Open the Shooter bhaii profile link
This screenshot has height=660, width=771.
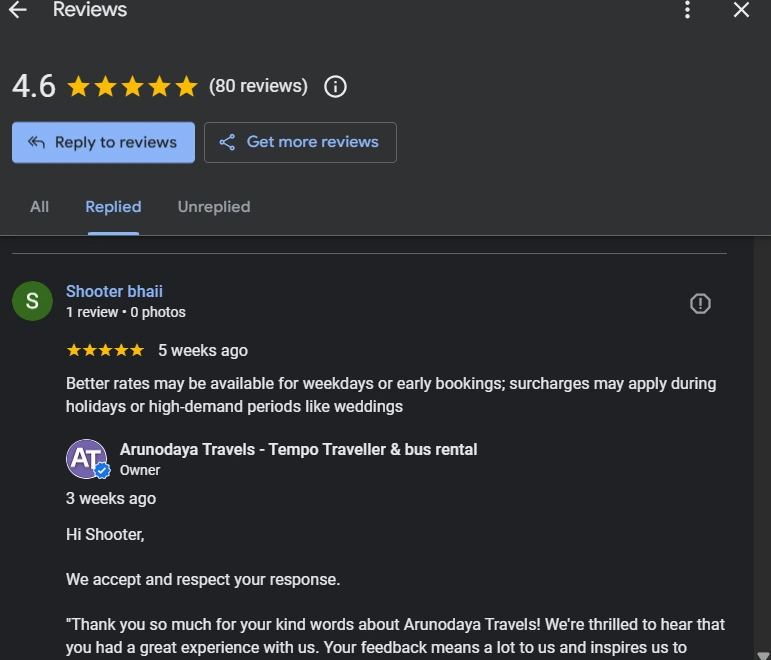click(114, 291)
